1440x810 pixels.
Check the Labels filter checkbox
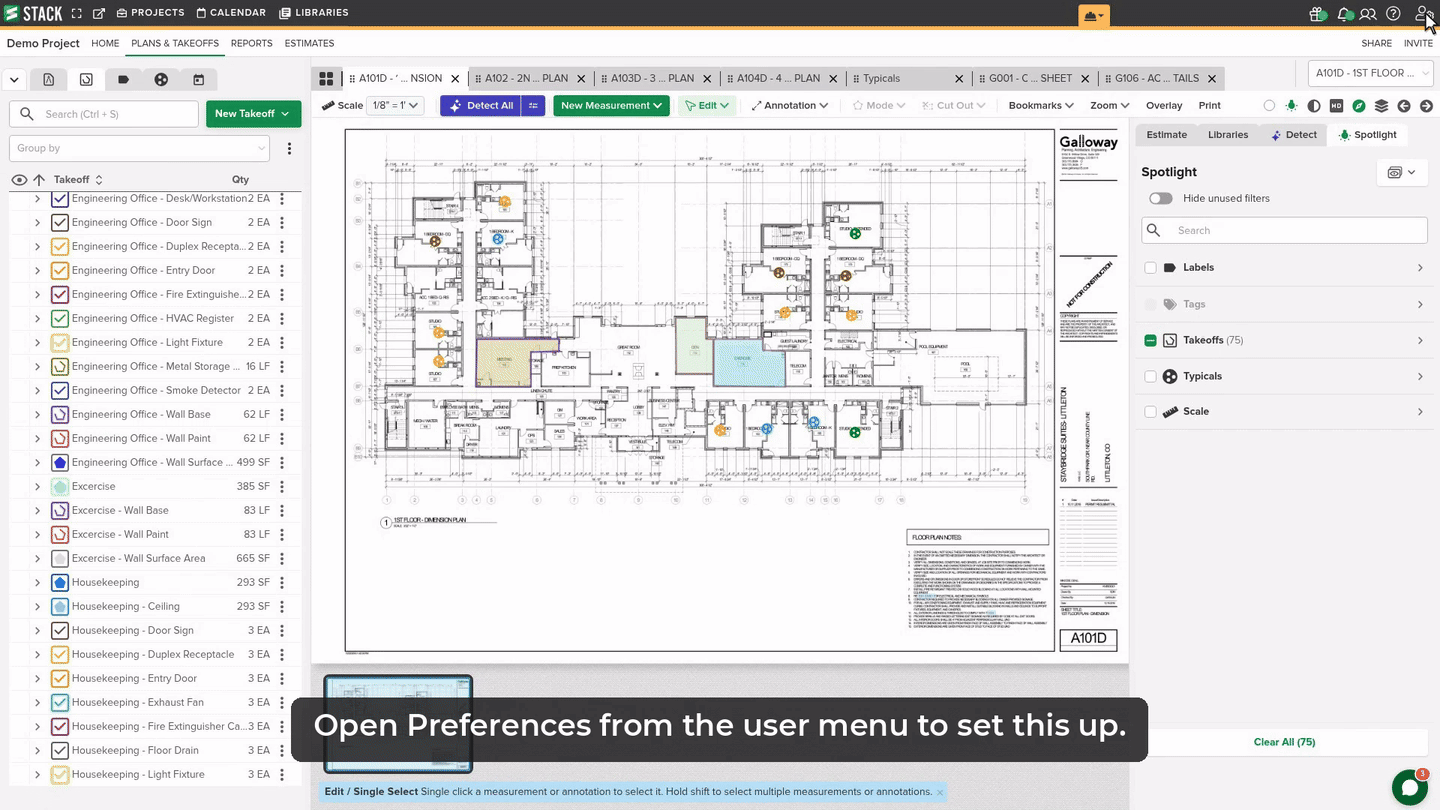tap(1150, 268)
